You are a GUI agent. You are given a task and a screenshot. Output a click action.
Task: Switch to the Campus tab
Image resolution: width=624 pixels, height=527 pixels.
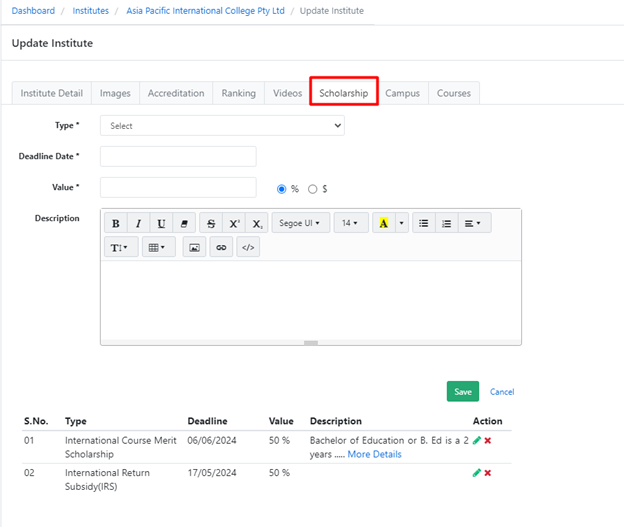[x=403, y=93]
